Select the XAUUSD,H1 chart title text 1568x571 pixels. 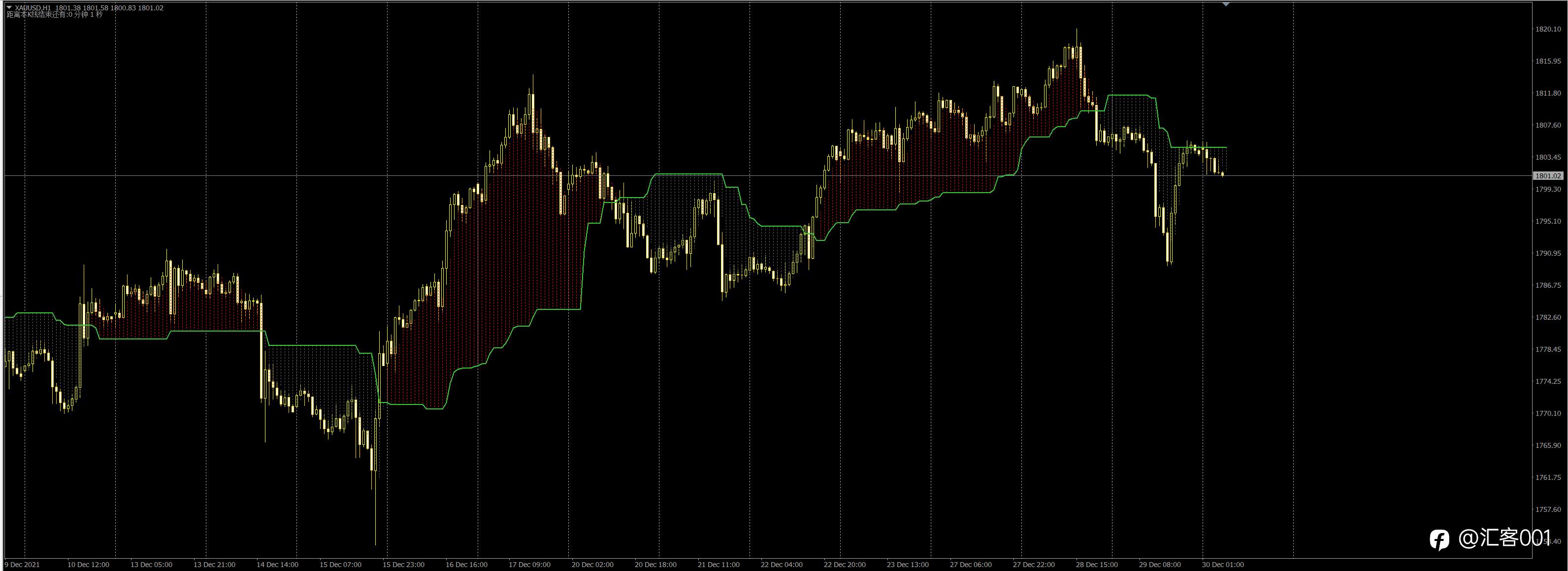click(33, 8)
